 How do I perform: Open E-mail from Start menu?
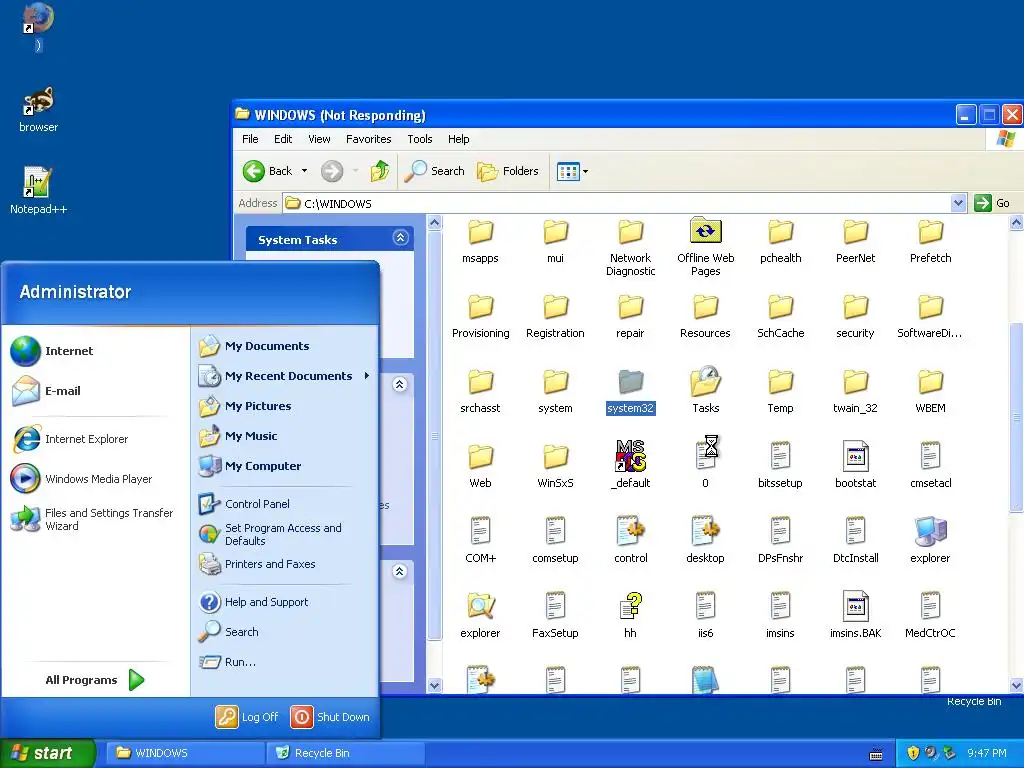point(46,391)
